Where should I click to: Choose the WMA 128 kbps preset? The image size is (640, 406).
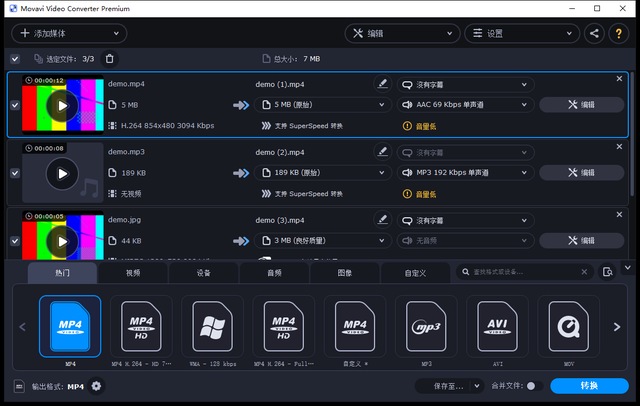coord(212,326)
